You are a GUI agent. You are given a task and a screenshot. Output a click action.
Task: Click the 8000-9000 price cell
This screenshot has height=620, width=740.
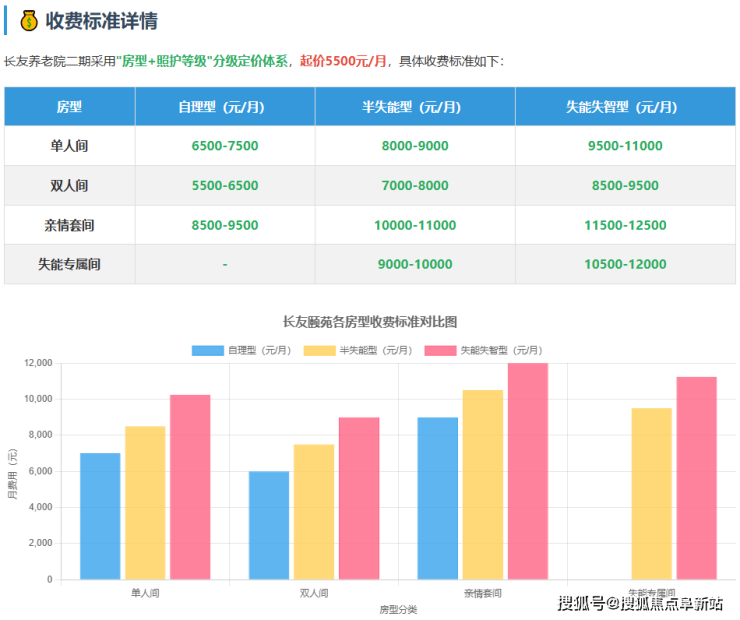[415, 146]
